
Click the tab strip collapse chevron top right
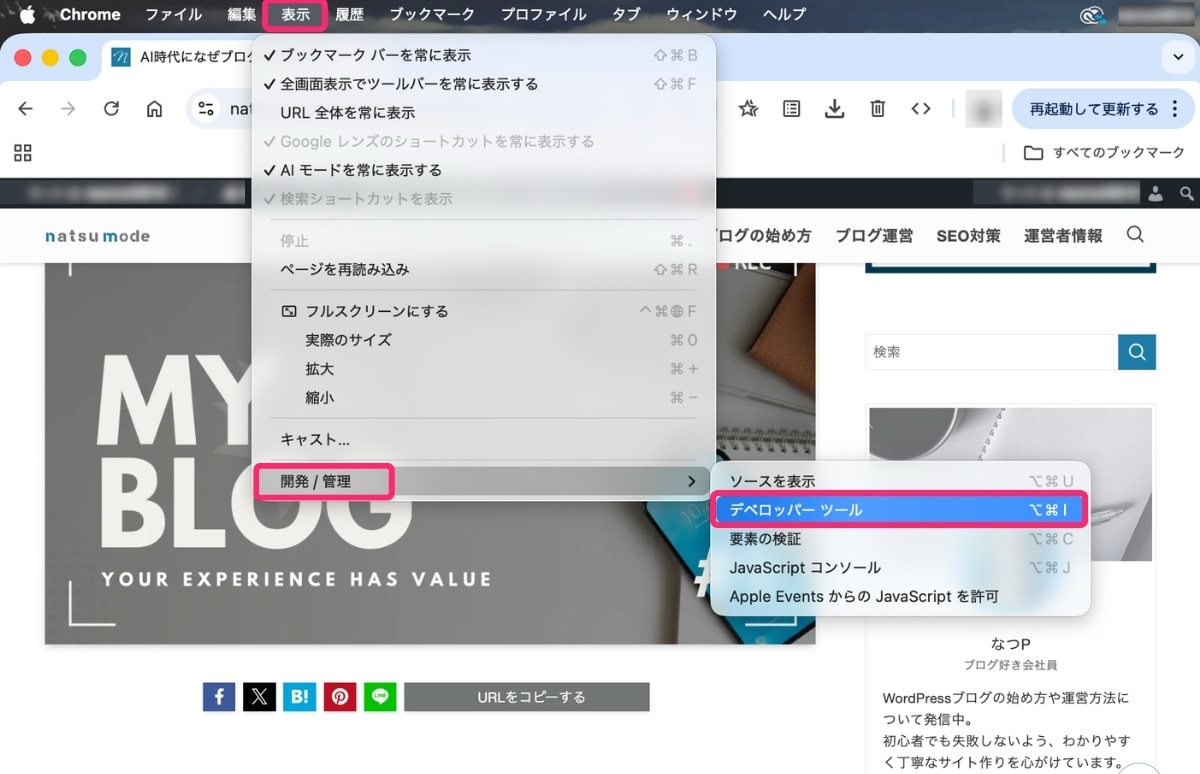pos(1176,58)
